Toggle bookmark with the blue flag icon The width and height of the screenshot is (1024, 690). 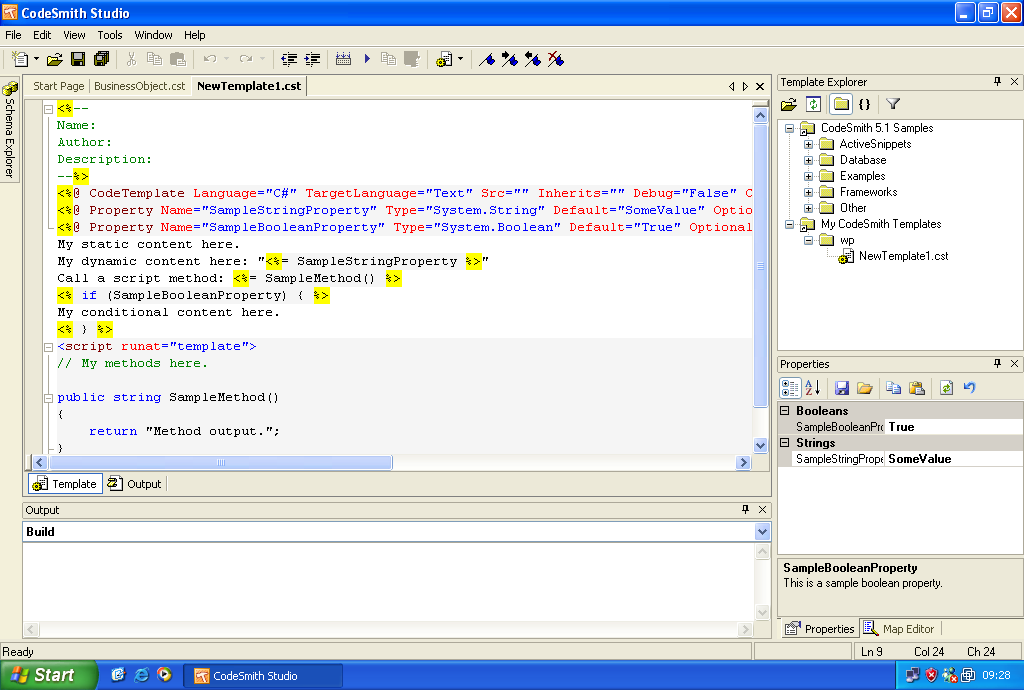(x=487, y=59)
